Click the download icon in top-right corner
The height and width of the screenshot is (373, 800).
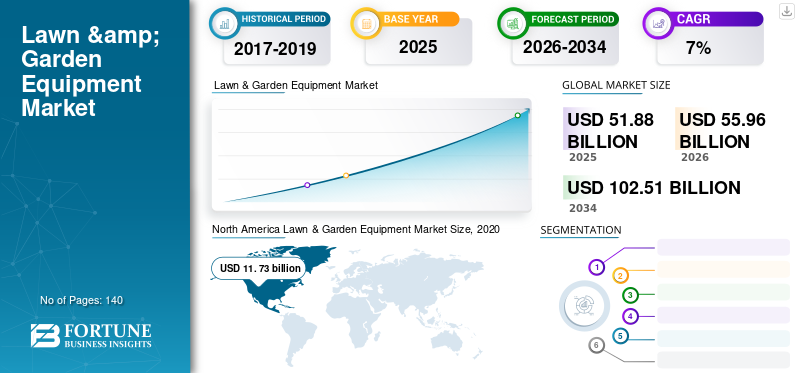coord(786,11)
